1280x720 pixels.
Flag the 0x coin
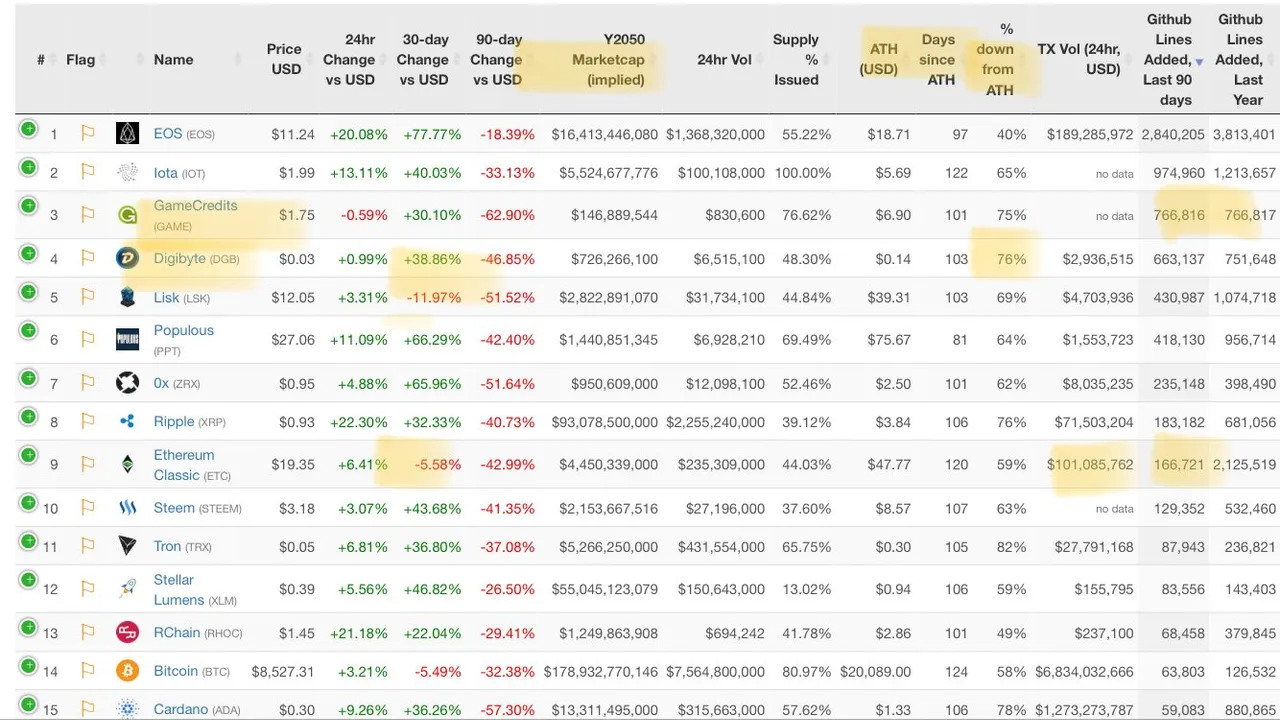tap(87, 383)
